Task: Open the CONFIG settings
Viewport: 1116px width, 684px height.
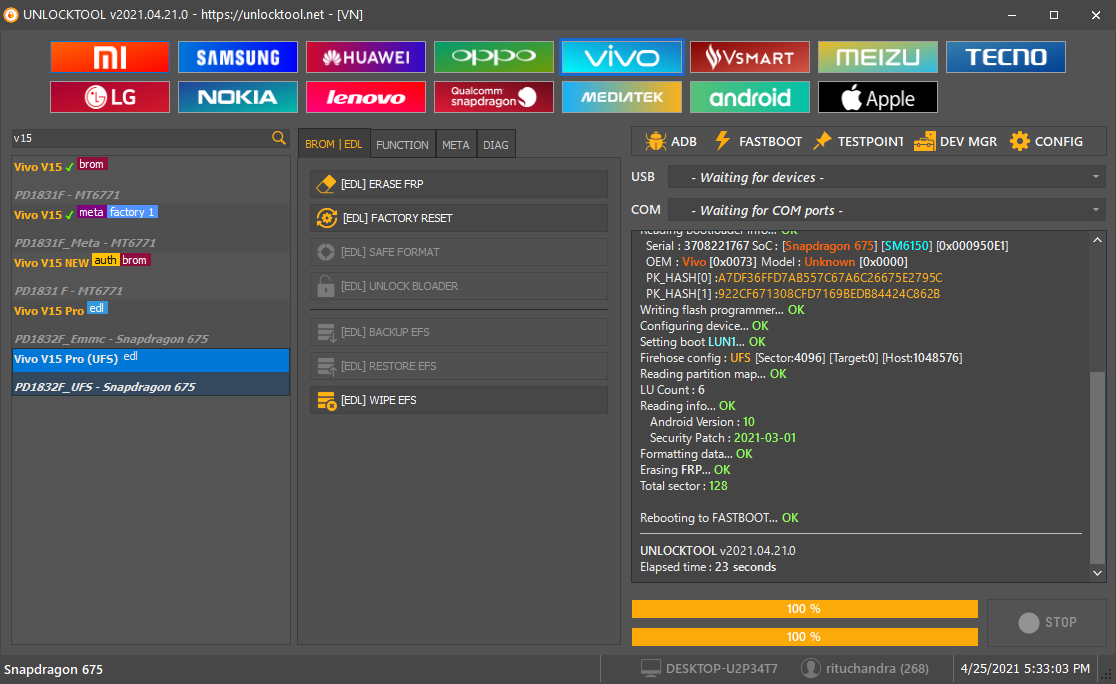Action: coord(1046,142)
